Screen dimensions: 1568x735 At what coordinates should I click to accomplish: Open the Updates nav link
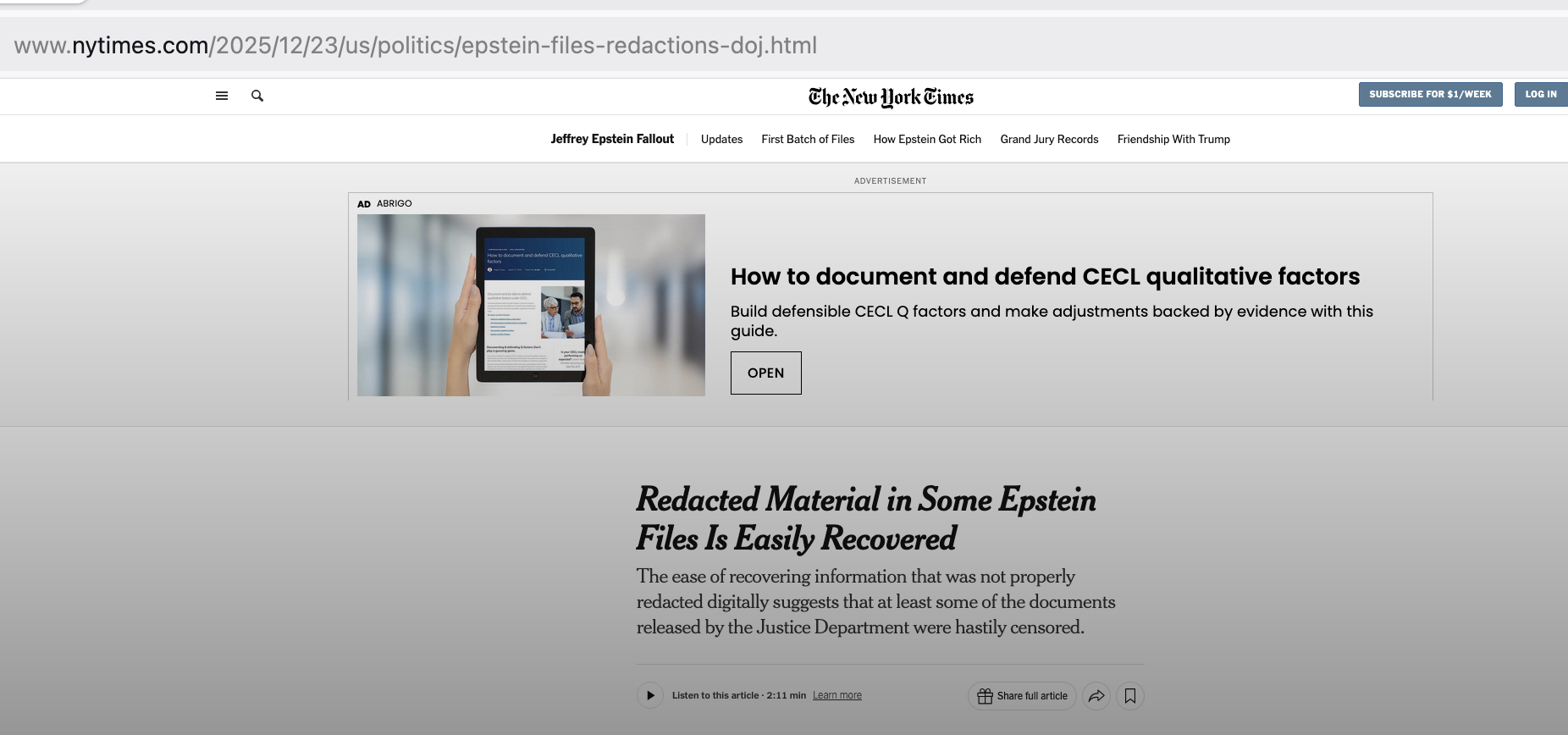(721, 140)
